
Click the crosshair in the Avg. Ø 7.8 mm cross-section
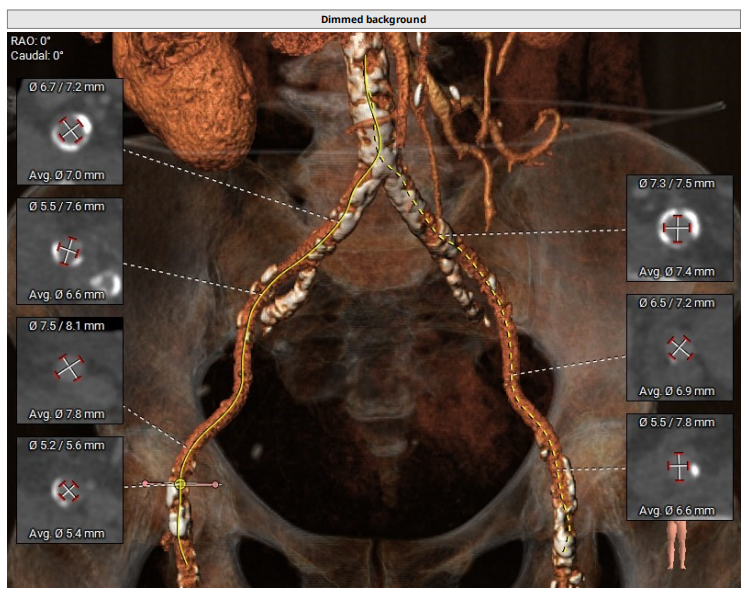pyautogui.click(x=69, y=368)
